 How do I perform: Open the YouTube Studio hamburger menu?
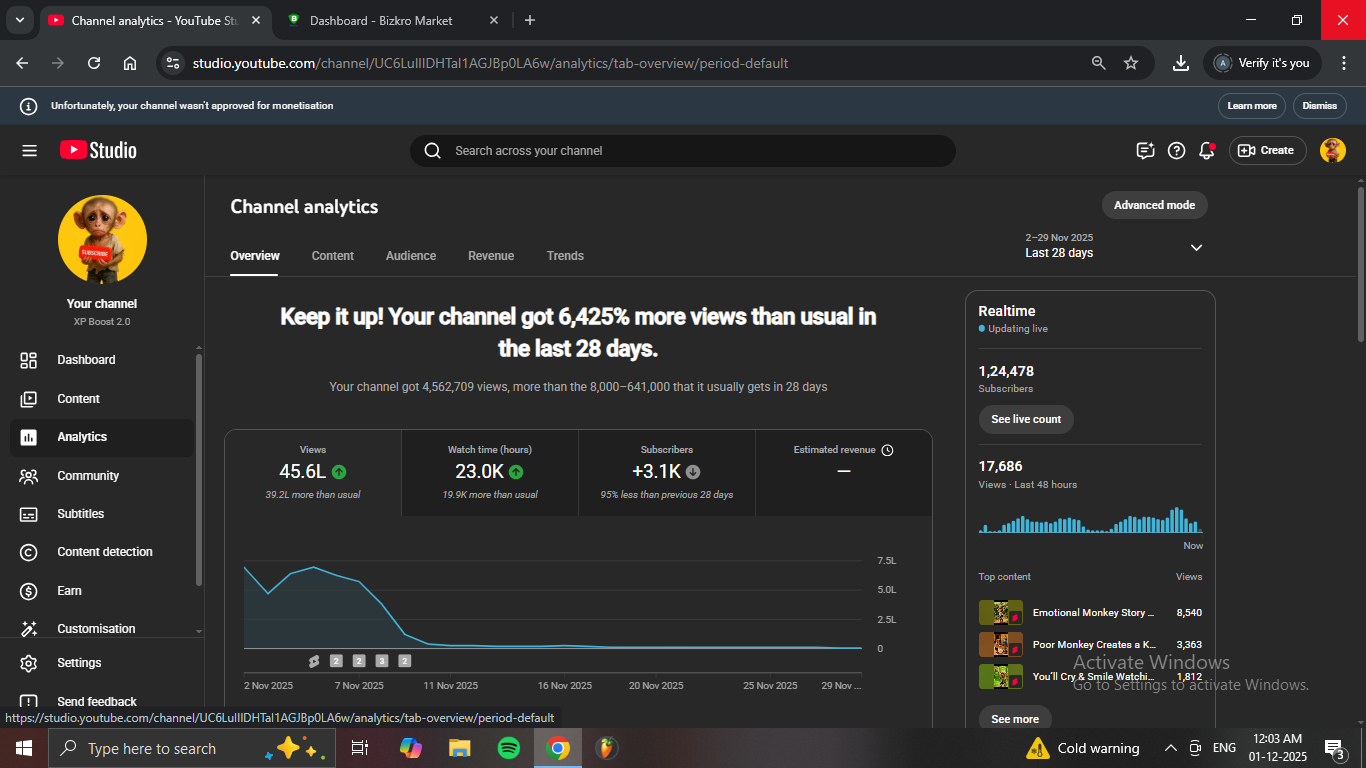(x=29, y=151)
